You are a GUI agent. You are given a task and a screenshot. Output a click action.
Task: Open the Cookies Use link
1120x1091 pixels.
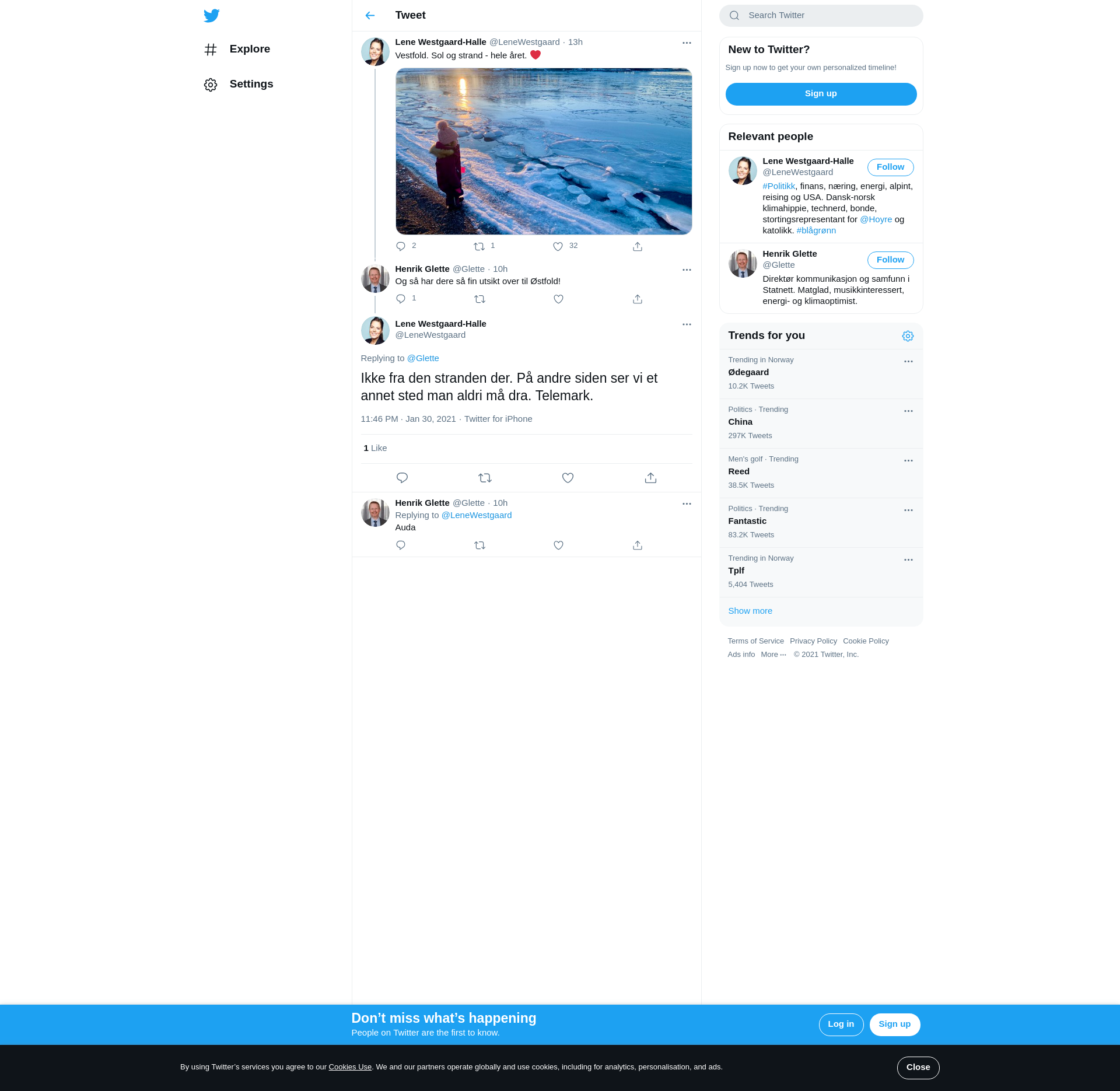350,1067
